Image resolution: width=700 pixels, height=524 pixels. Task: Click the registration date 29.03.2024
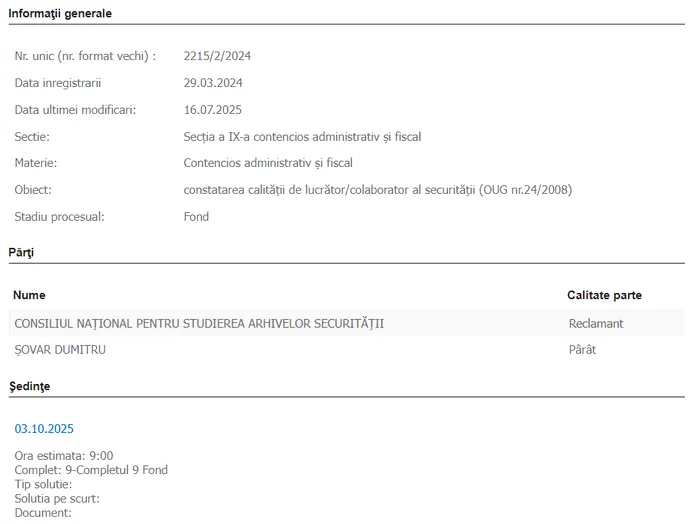coord(213,83)
